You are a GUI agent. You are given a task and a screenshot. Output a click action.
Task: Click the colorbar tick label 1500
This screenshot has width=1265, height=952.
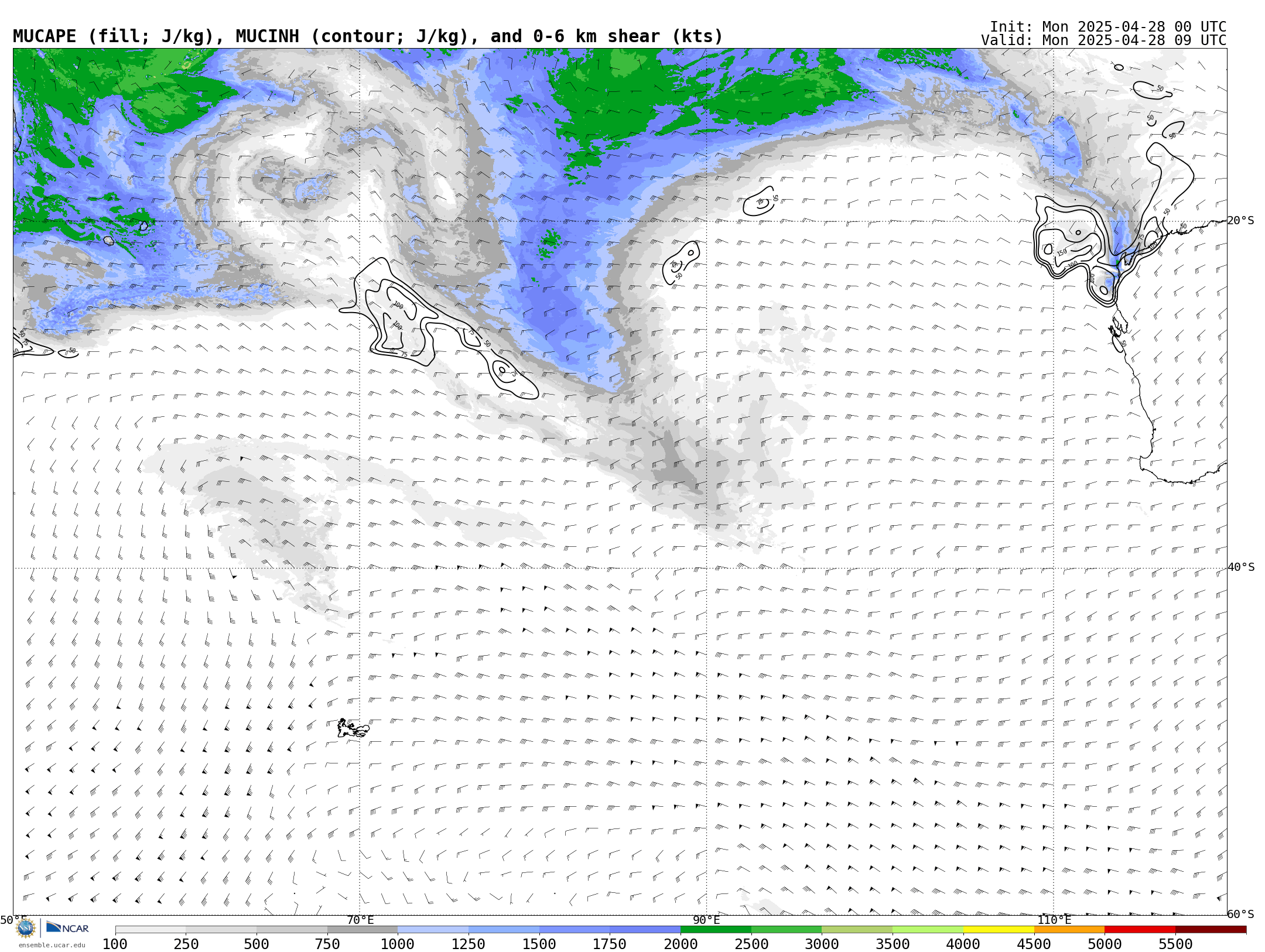click(x=539, y=944)
